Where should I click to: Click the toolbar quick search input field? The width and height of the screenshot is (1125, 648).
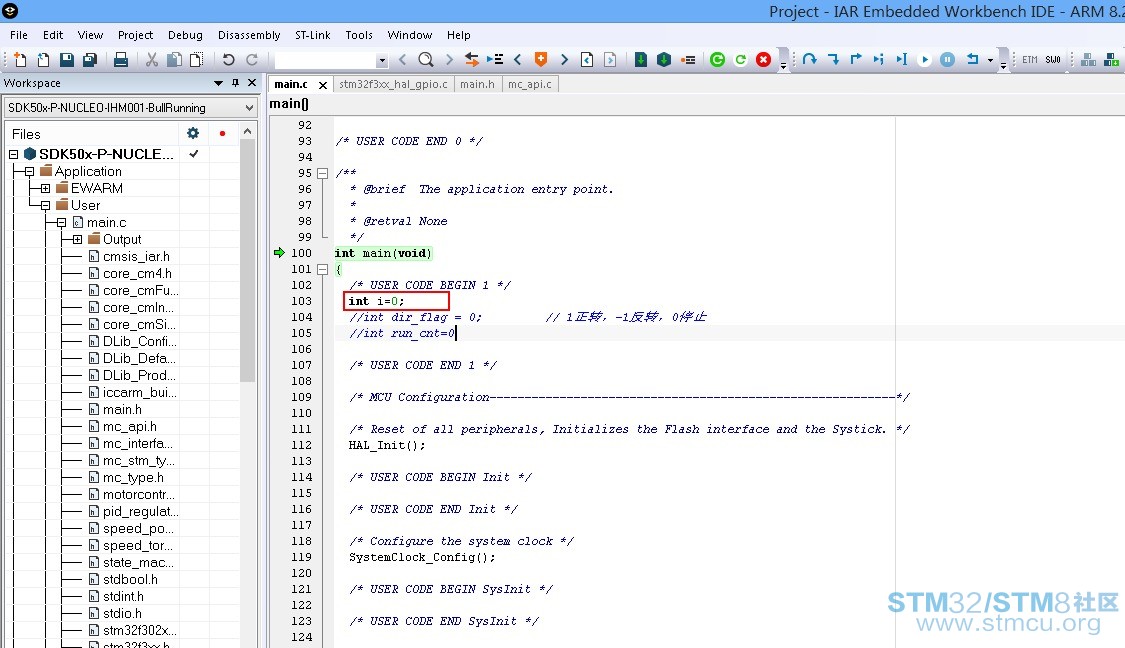pos(326,60)
